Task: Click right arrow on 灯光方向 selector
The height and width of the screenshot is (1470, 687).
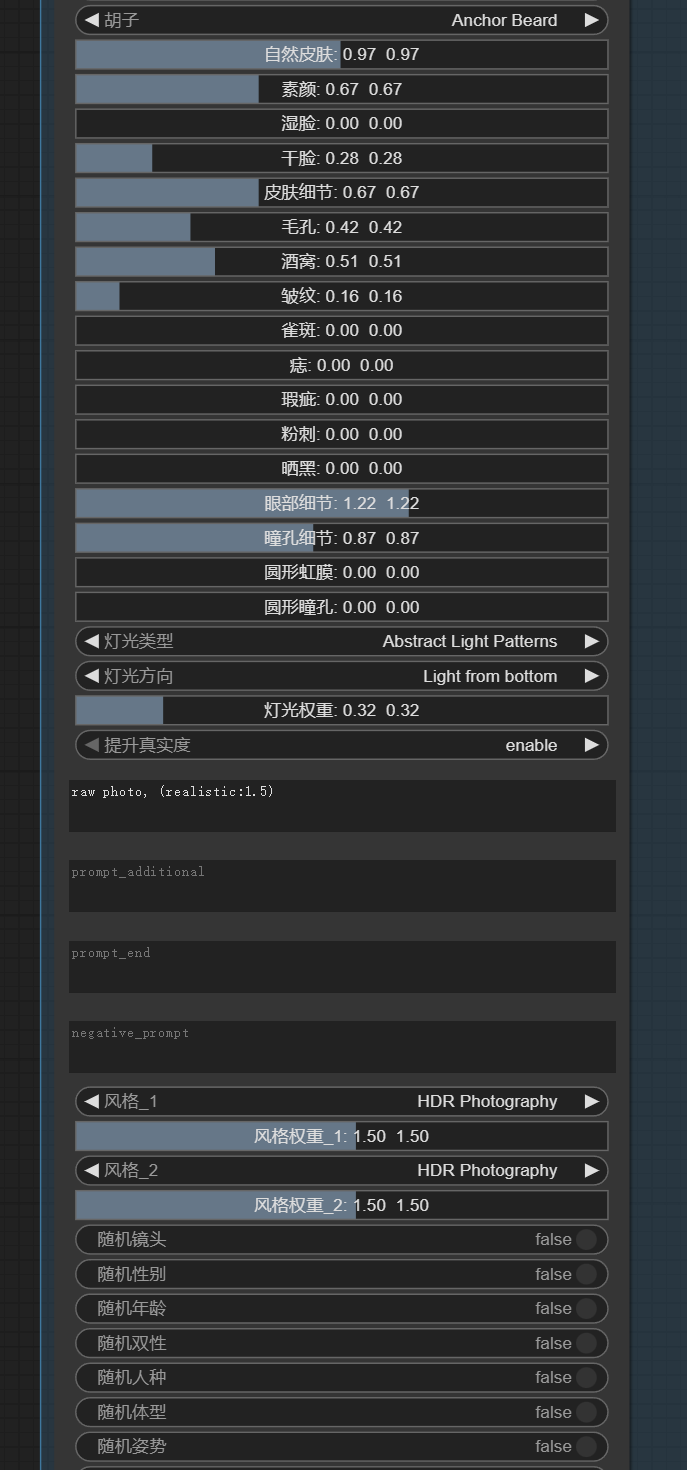Action: [x=591, y=676]
